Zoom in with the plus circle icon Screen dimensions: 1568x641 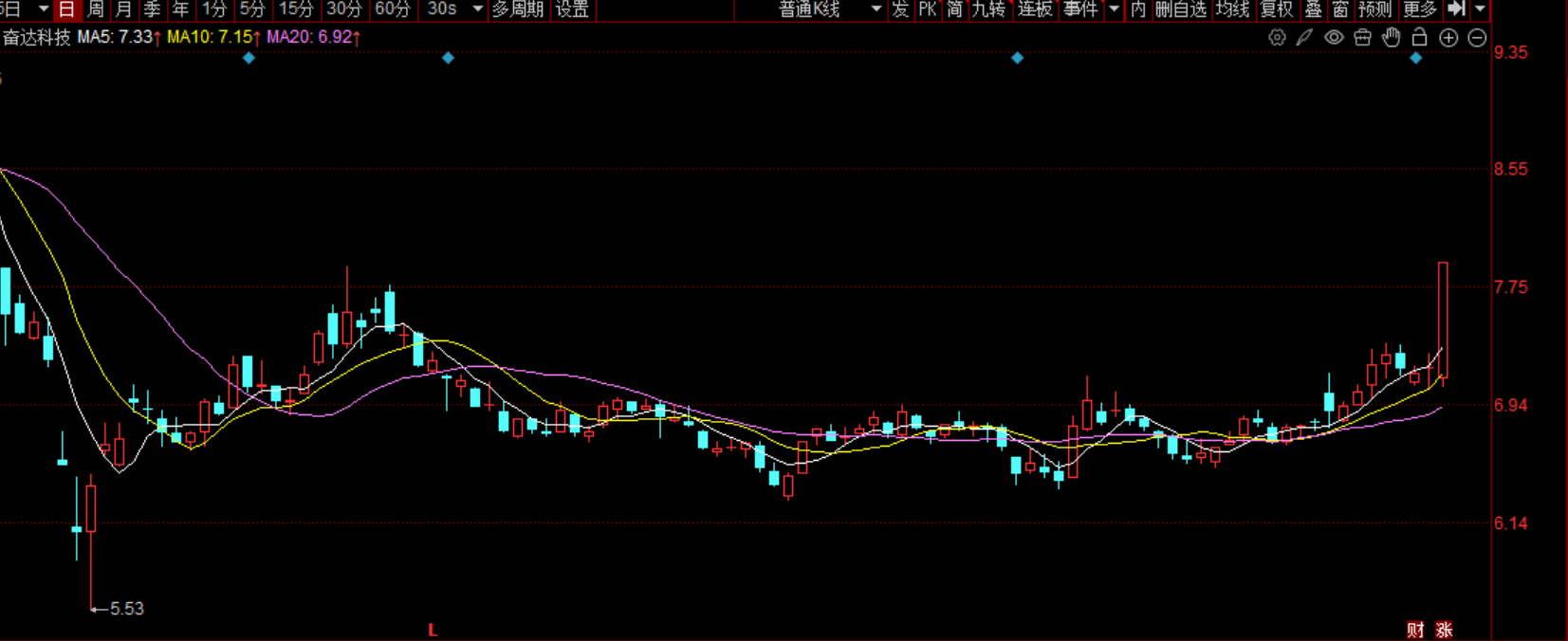tap(1448, 38)
